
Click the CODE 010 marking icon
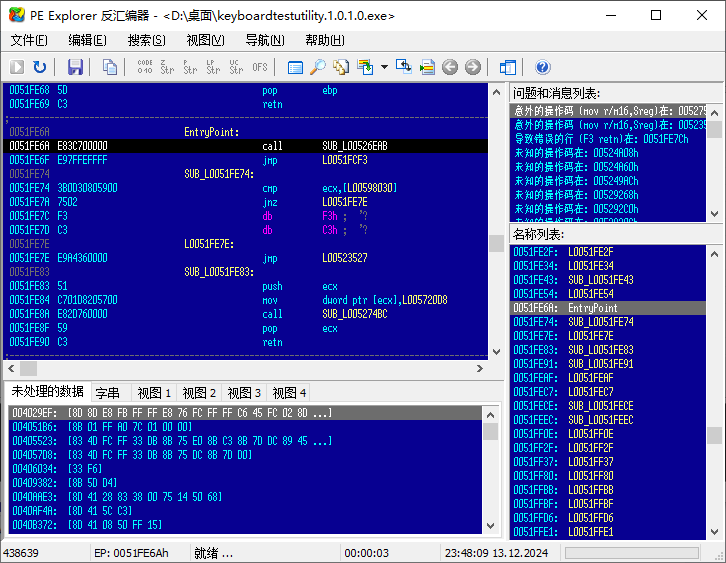(144, 67)
